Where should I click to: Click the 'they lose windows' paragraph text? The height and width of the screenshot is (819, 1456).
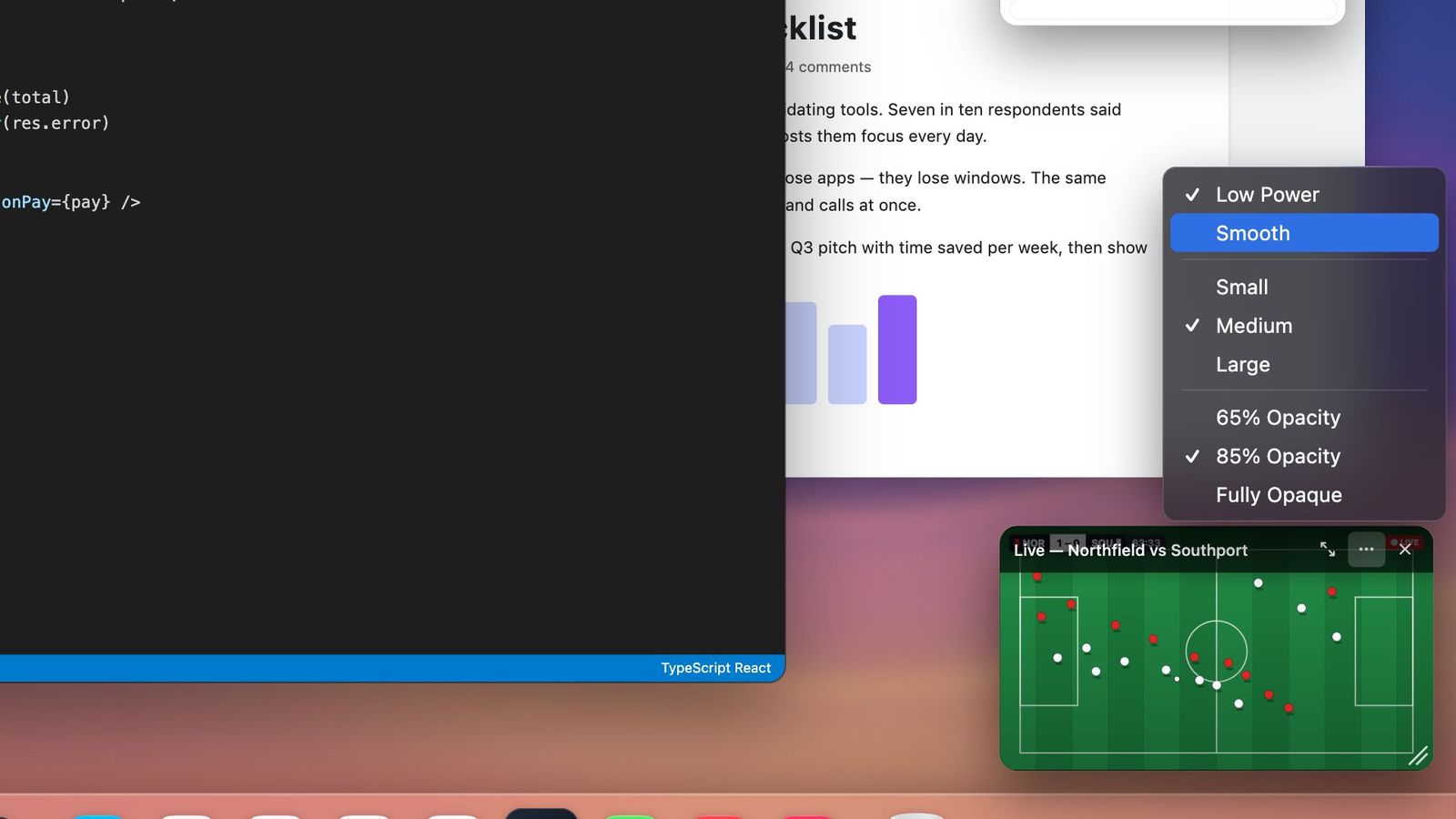tap(945, 192)
